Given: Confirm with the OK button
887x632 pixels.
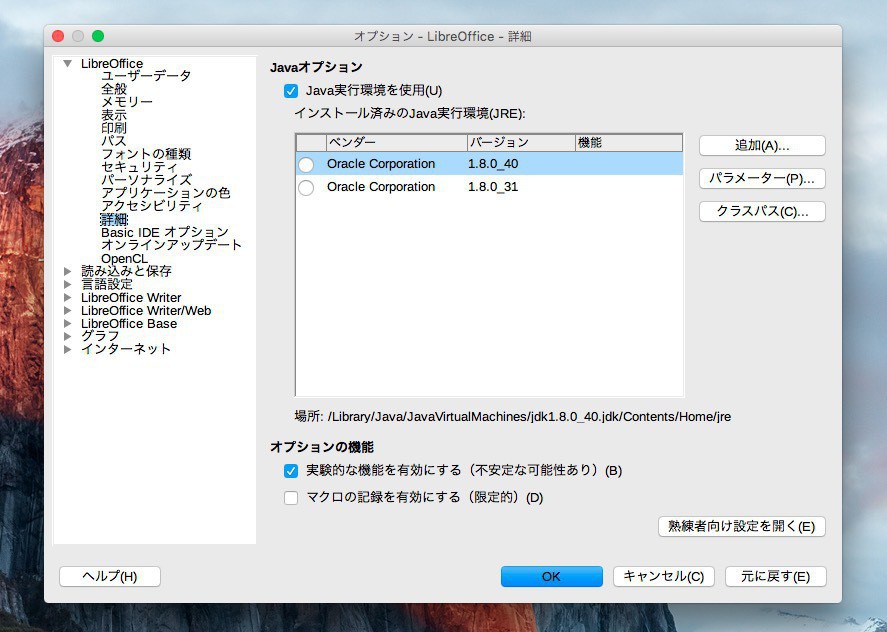Looking at the screenshot, I should click(552, 577).
